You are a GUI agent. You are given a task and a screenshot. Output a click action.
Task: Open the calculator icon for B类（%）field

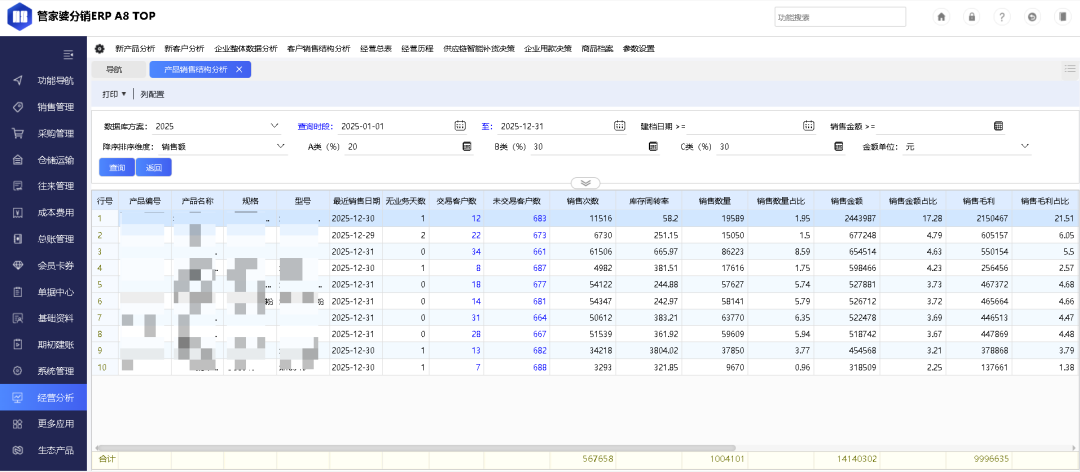point(652,146)
